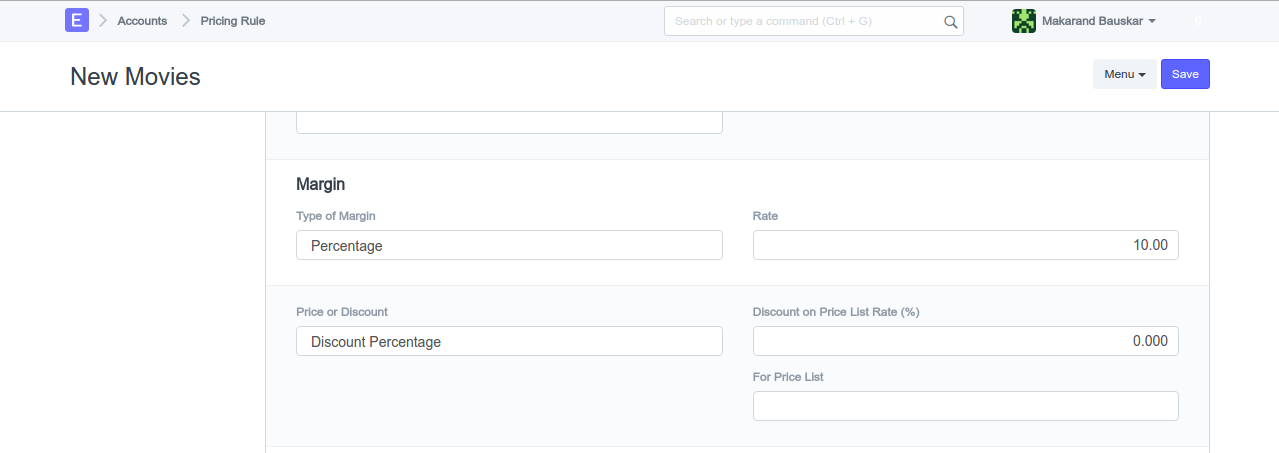1279x453 pixels.
Task: Navigate to Pricing Rule breadcrumb
Action: click(233, 21)
